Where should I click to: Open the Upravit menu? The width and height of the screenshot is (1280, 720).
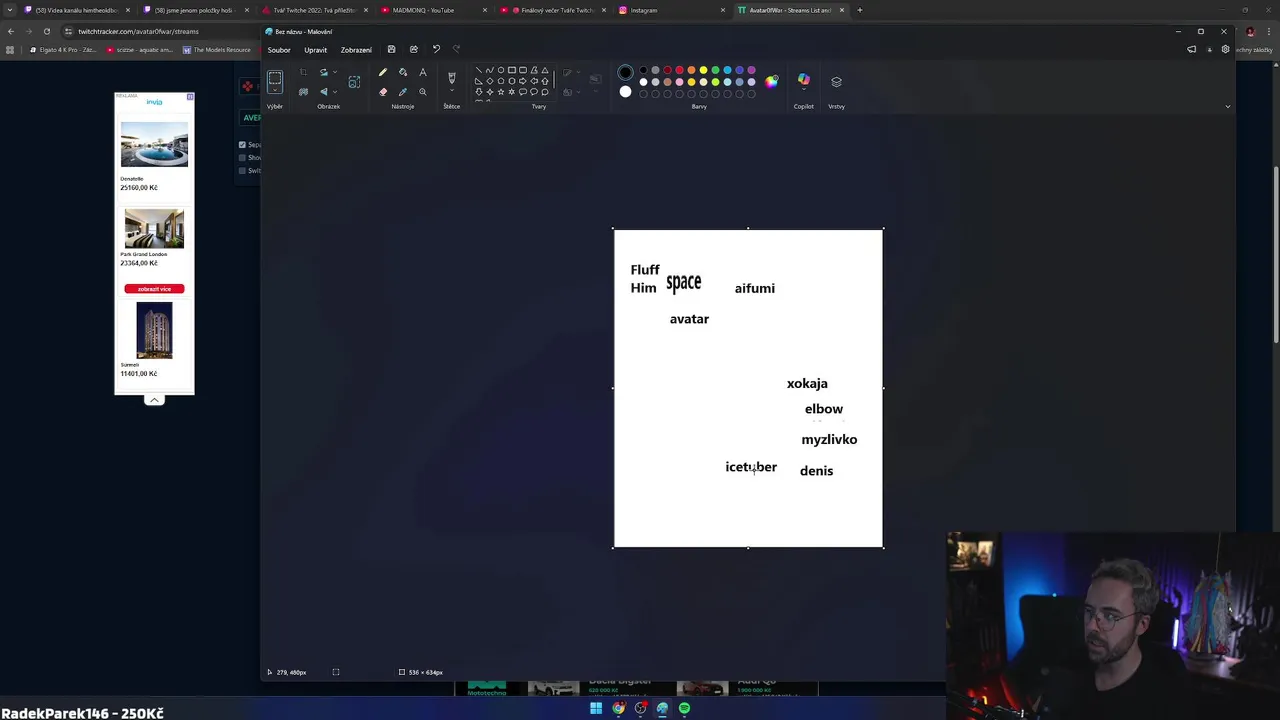point(315,50)
